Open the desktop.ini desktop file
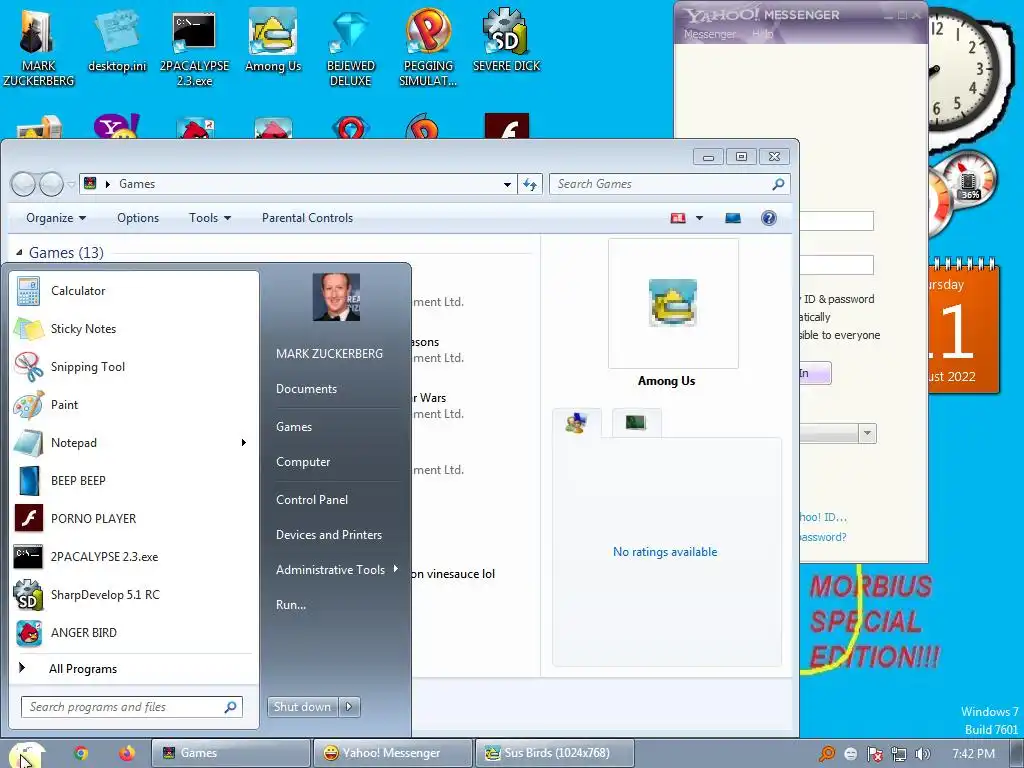This screenshot has width=1024, height=768. [117, 40]
